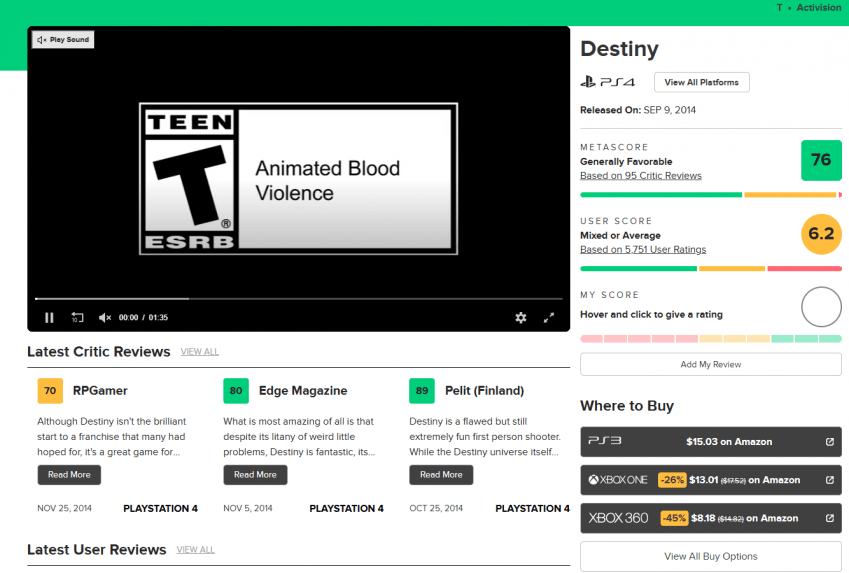Image resolution: width=849 pixels, height=573 pixels.
Task: Click the Pelit review date 'OCT 25, 2014'
Action: 436,509
